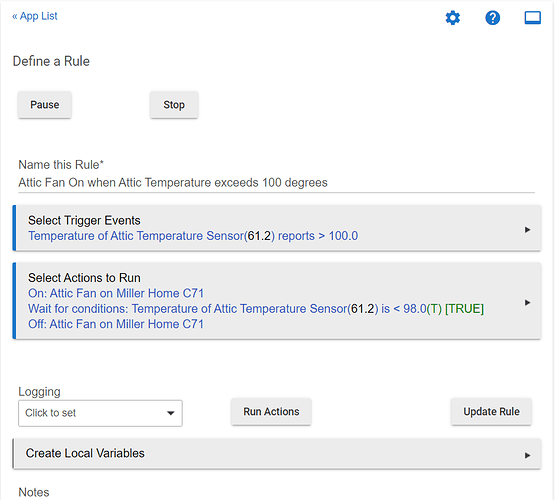Screen dimensions: 555x500
Task: Click the Wait for conditions action line
Action: (x=256, y=309)
